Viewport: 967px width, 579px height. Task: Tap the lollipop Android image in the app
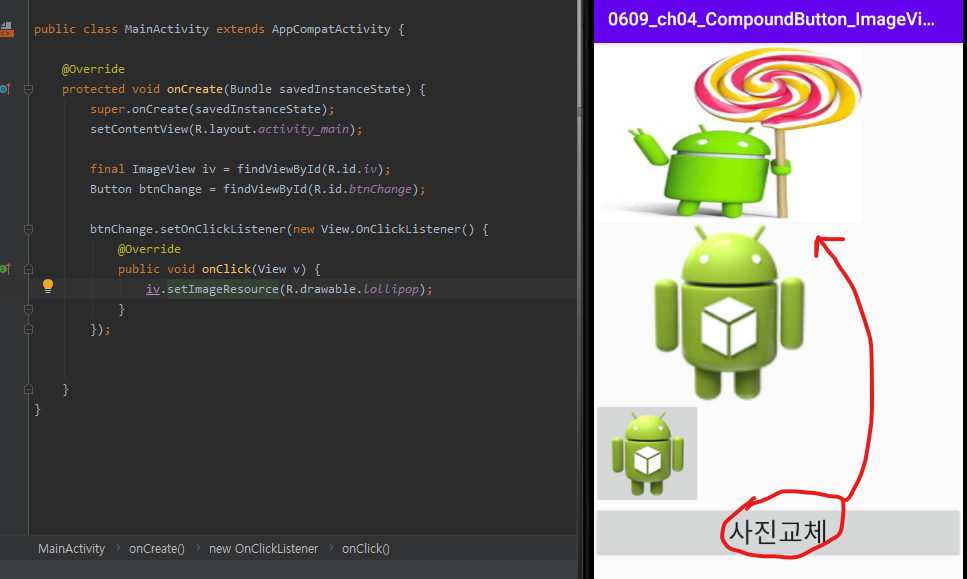[731, 134]
